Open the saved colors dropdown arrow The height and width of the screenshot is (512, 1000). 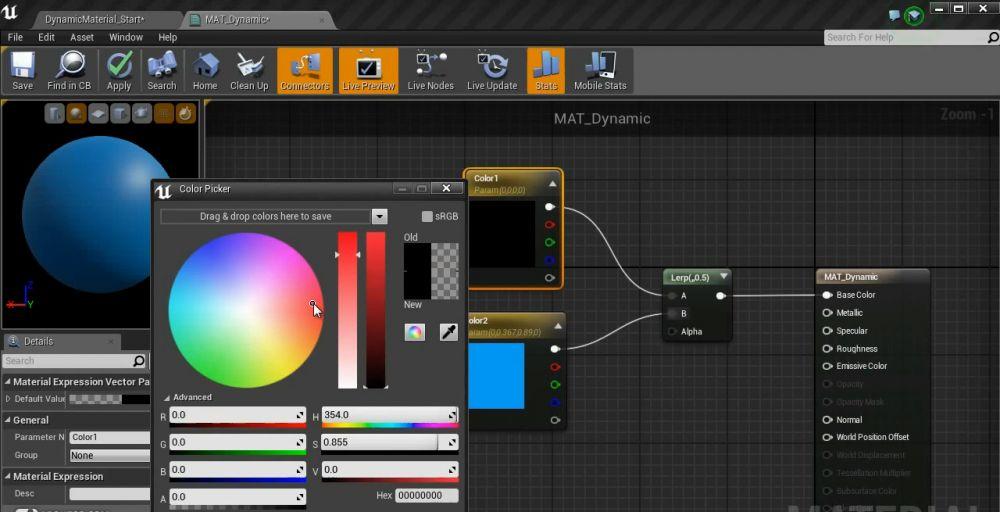pyautogui.click(x=379, y=216)
